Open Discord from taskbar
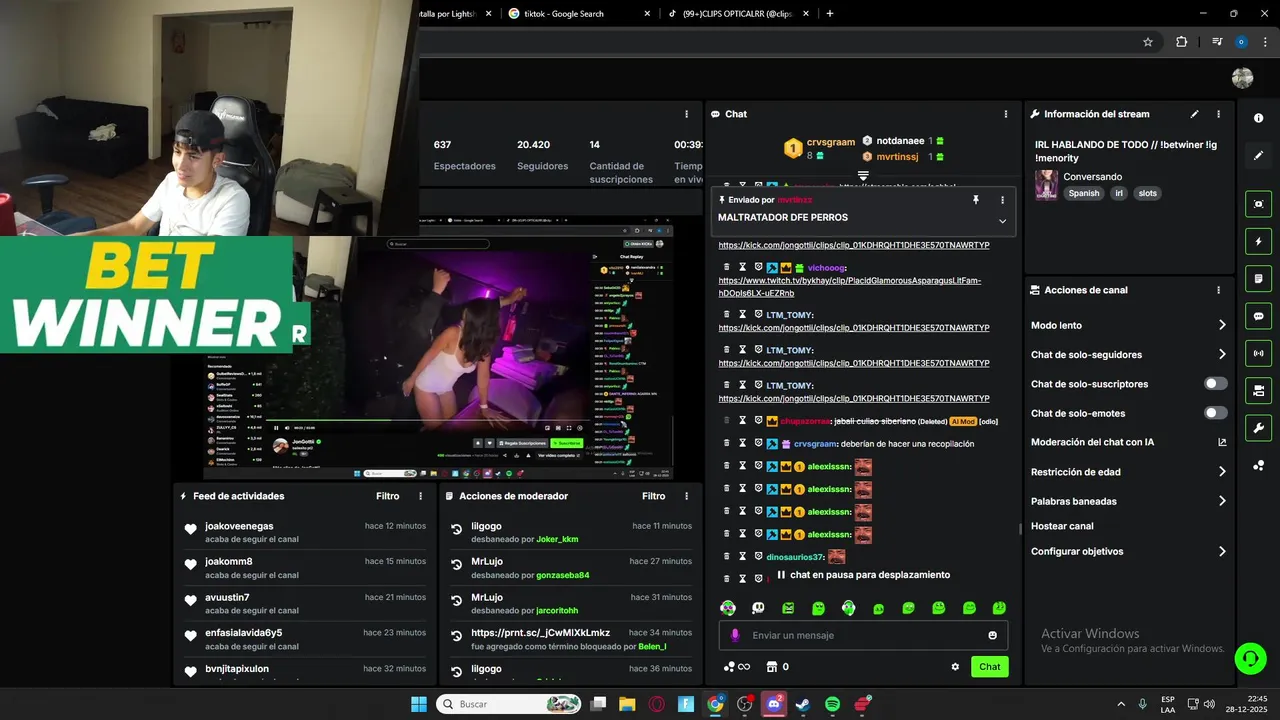 pyautogui.click(x=774, y=704)
